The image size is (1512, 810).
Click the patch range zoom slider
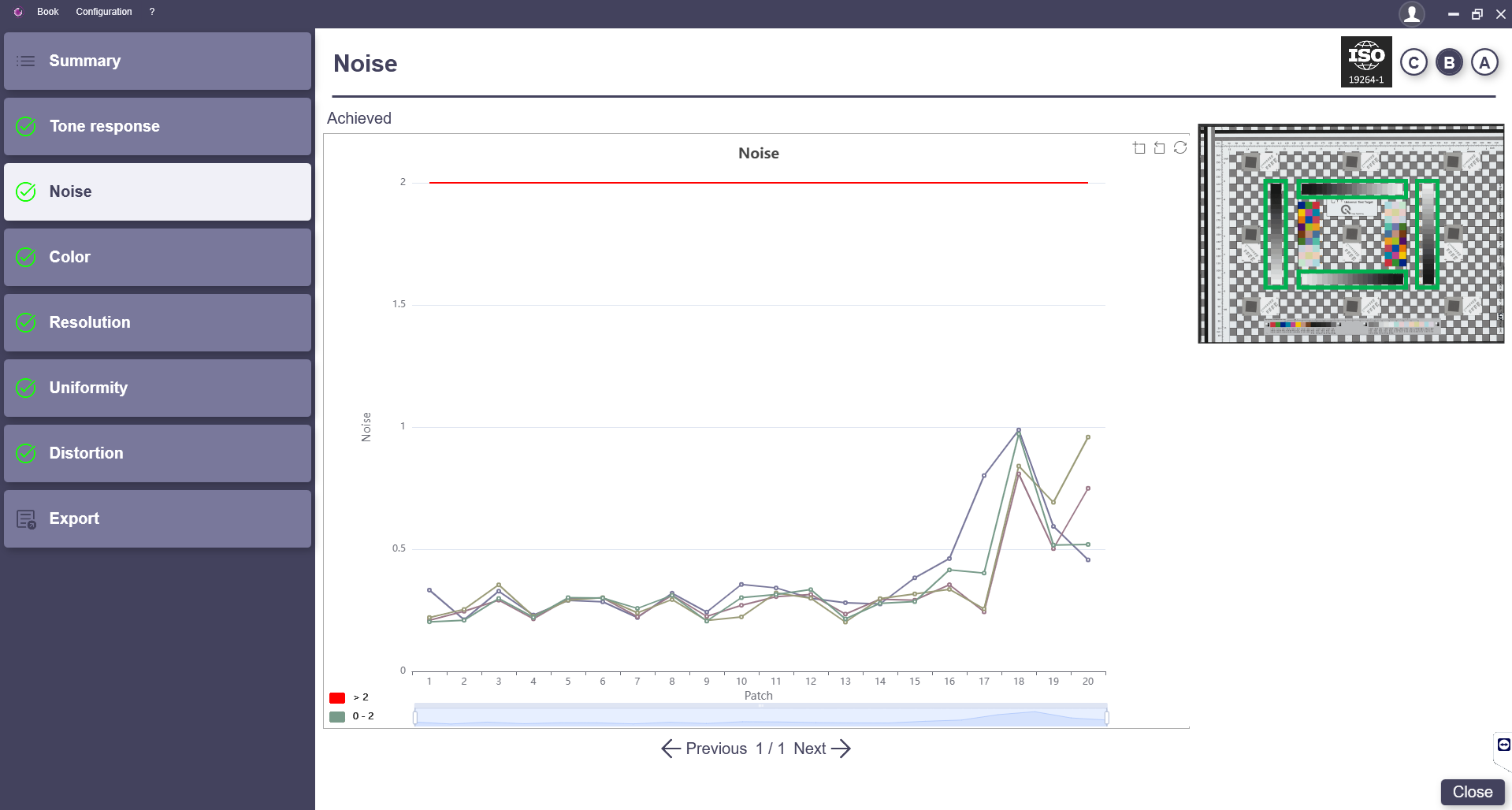(x=760, y=716)
